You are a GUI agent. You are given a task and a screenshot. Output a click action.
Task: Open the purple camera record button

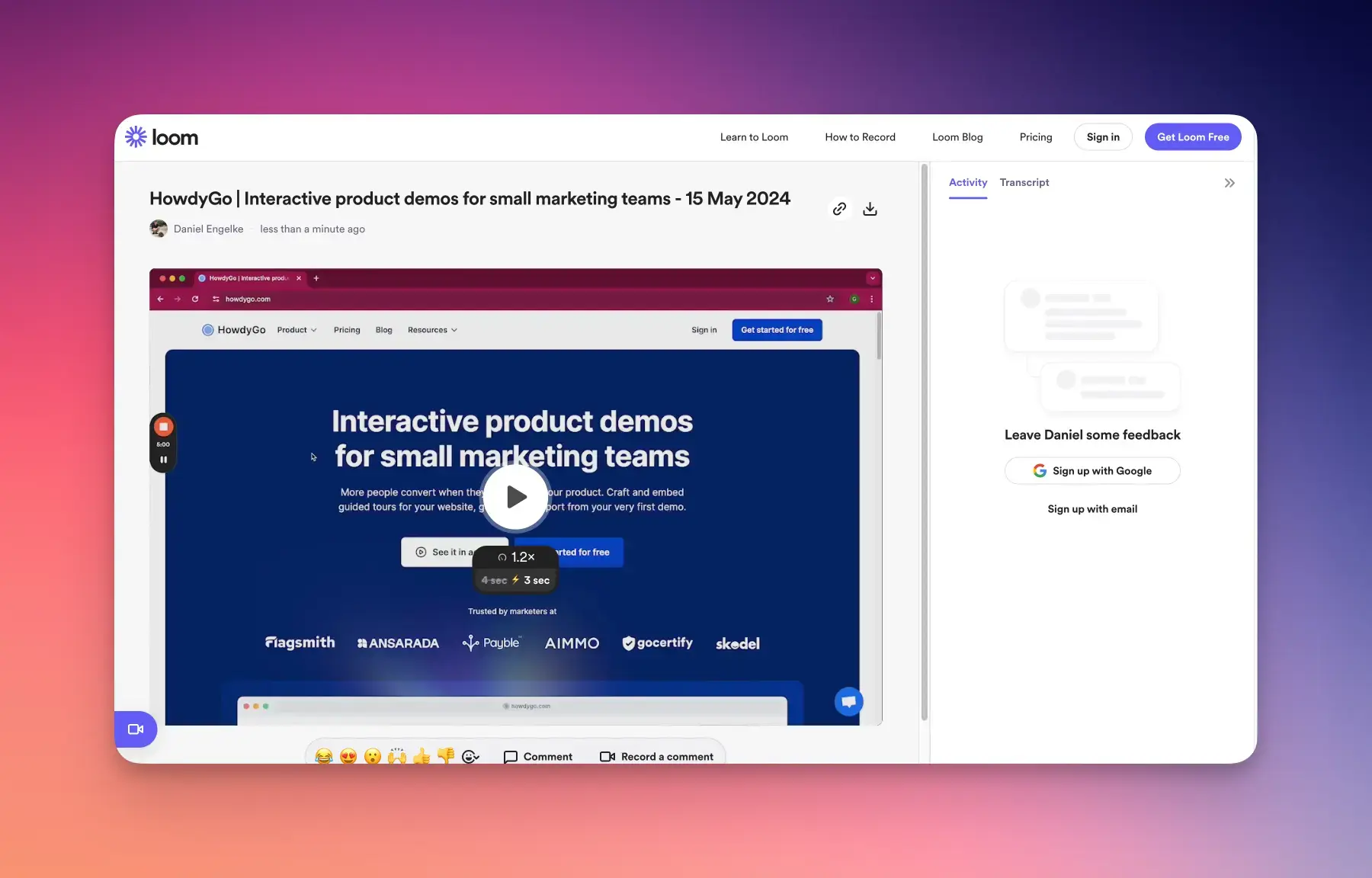click(x=136, y=729)
